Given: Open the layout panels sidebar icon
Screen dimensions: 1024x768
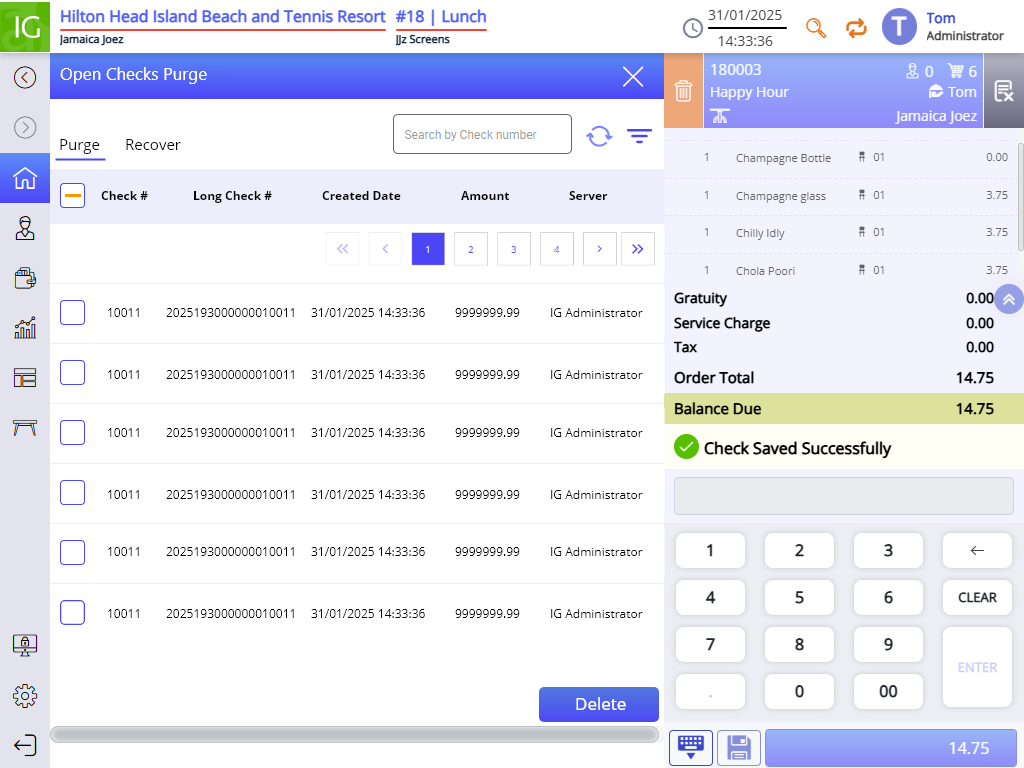Looking at the screenshot, I should click(25, 377).
